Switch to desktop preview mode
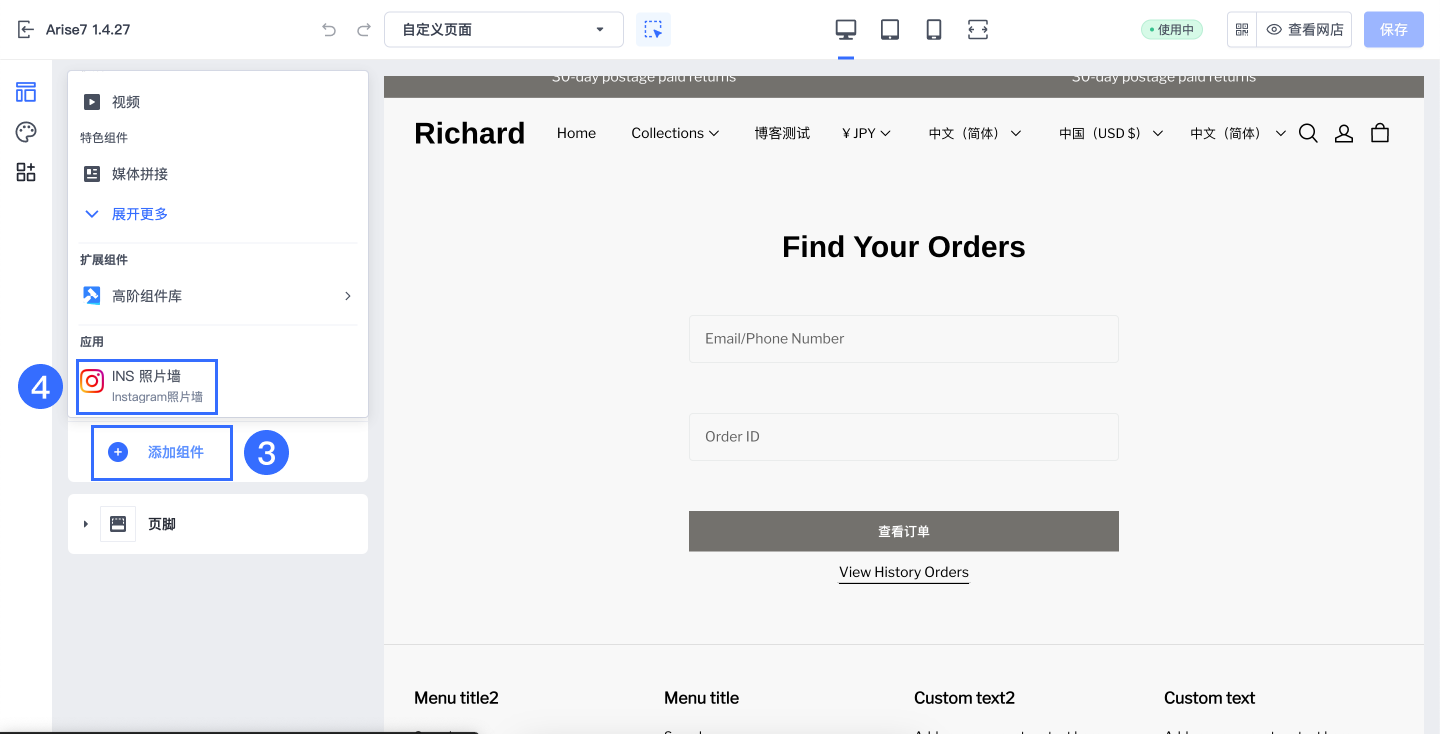This screenshot has width=1440, height=734. pyautogui.click(x=846, y=30)
